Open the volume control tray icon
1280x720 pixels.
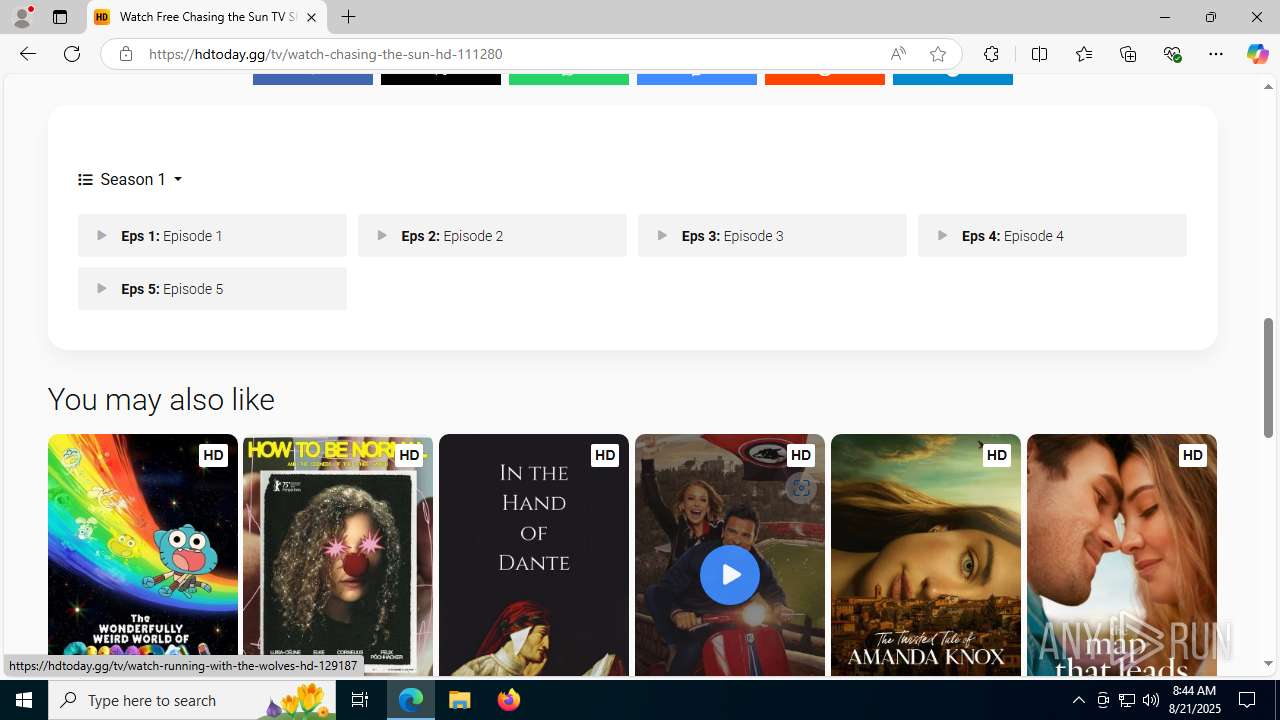(x=1151, y=700)
